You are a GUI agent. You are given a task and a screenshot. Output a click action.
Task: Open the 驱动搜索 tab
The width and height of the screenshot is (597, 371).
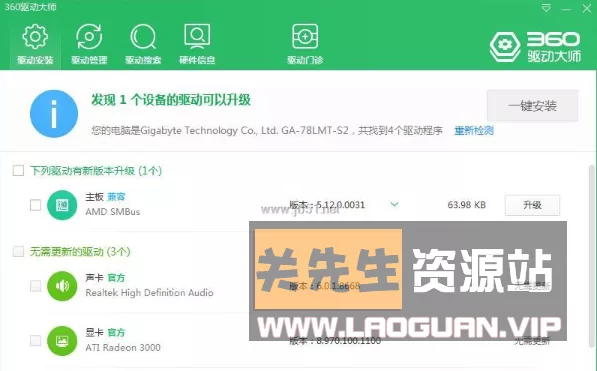point(143,44)
